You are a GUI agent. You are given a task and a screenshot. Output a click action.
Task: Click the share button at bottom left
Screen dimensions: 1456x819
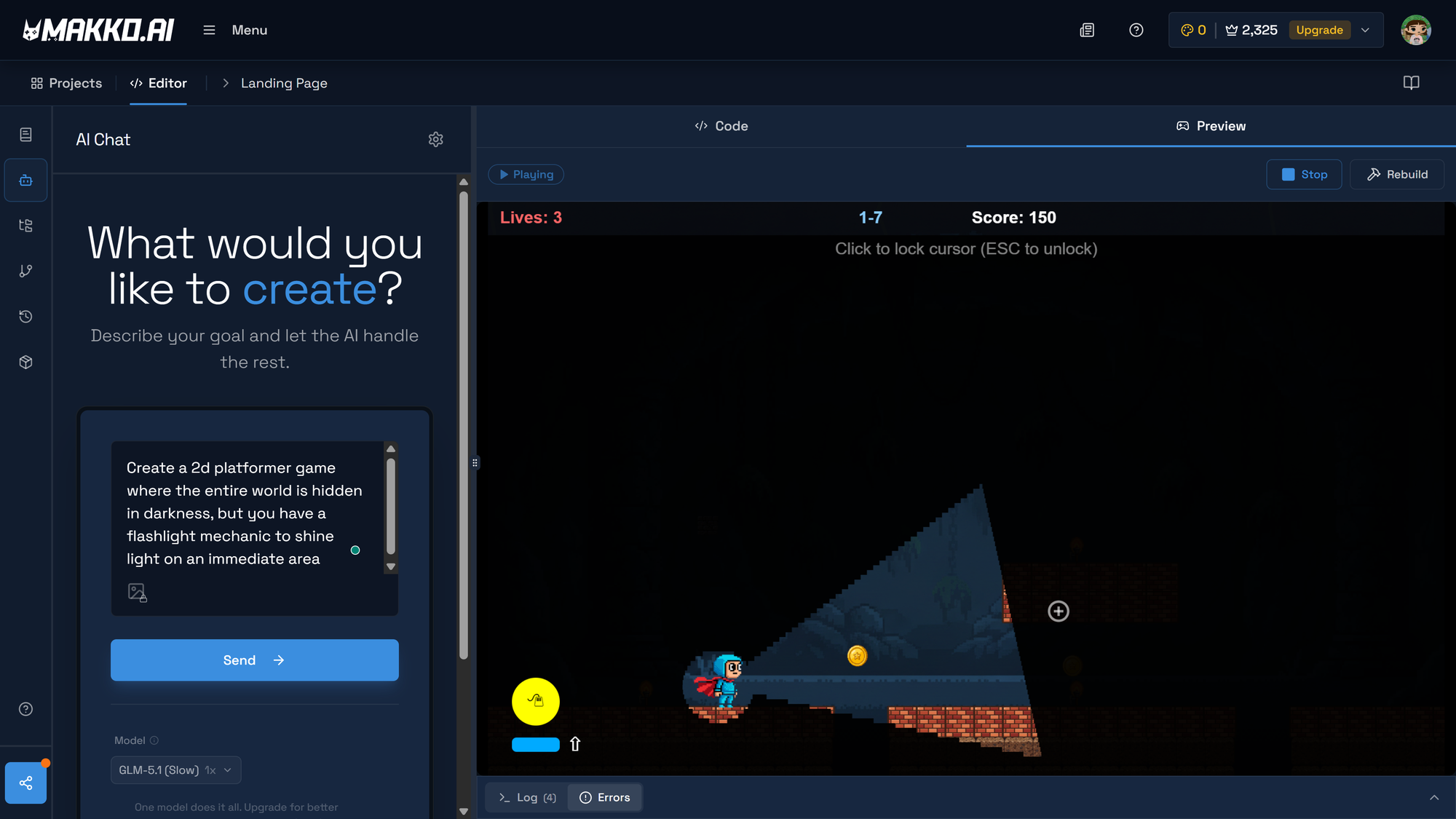(x=25, y=783)
